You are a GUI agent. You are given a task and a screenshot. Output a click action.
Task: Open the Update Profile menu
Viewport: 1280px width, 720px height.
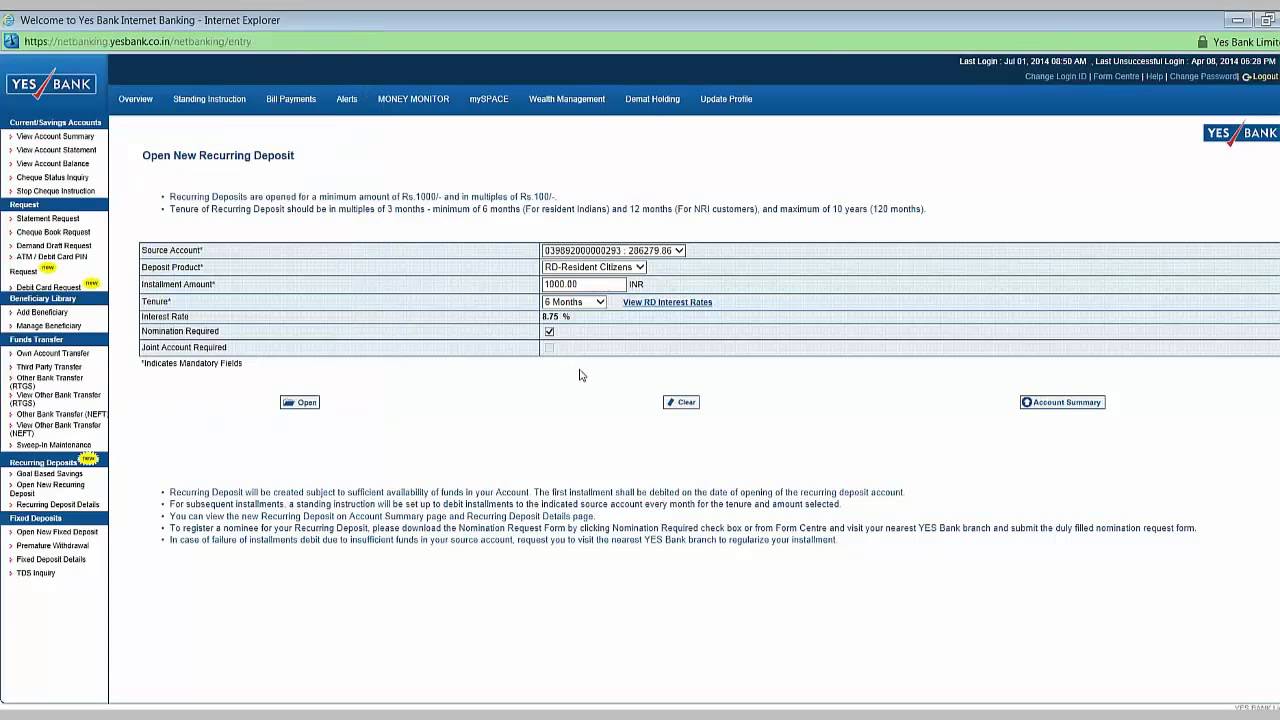tap(726, 99)
